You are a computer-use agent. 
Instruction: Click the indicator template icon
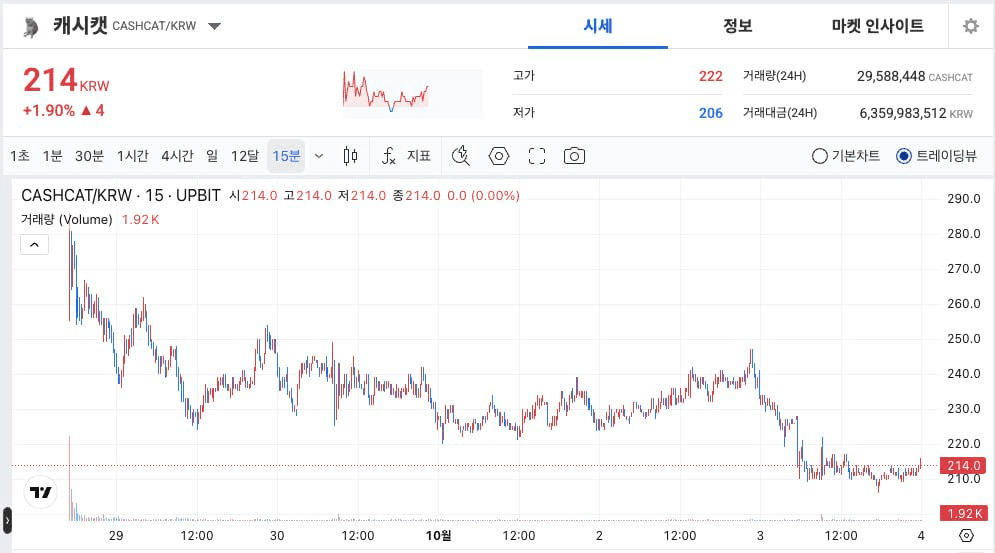(461, 156)
